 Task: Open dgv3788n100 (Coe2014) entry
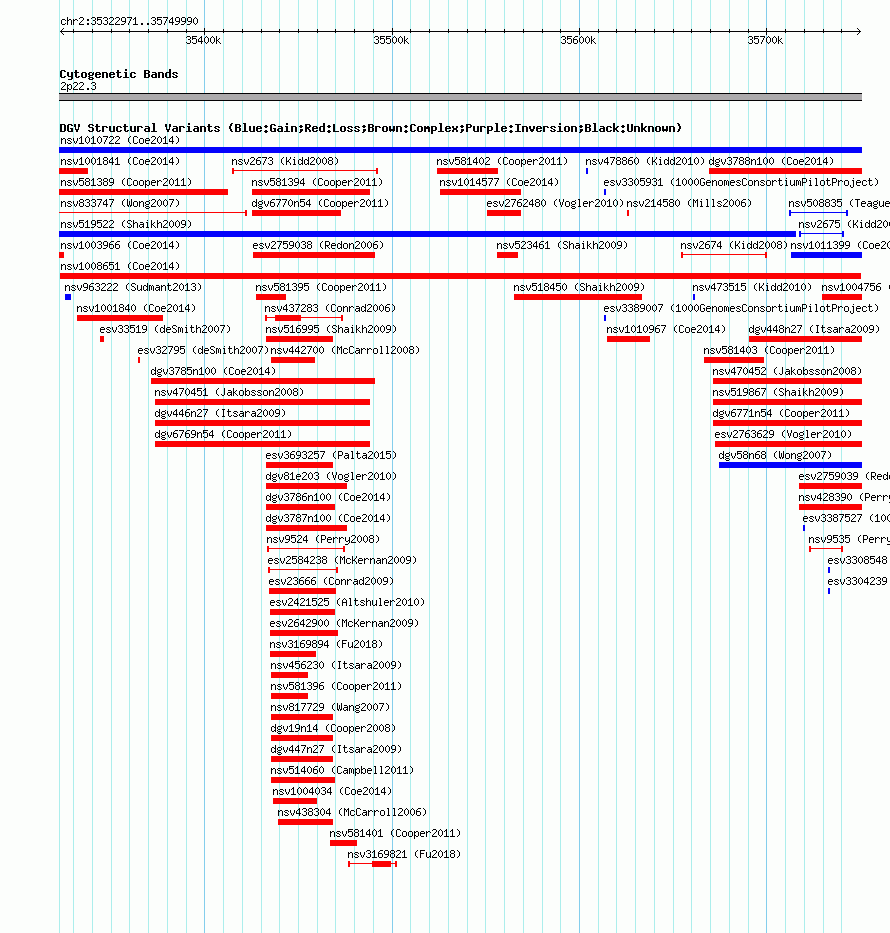[771, 161]
